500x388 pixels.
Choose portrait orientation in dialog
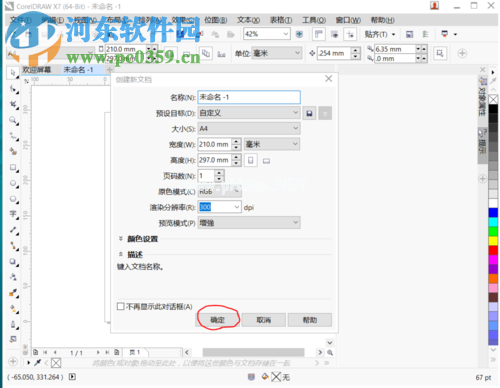point(251,160)
